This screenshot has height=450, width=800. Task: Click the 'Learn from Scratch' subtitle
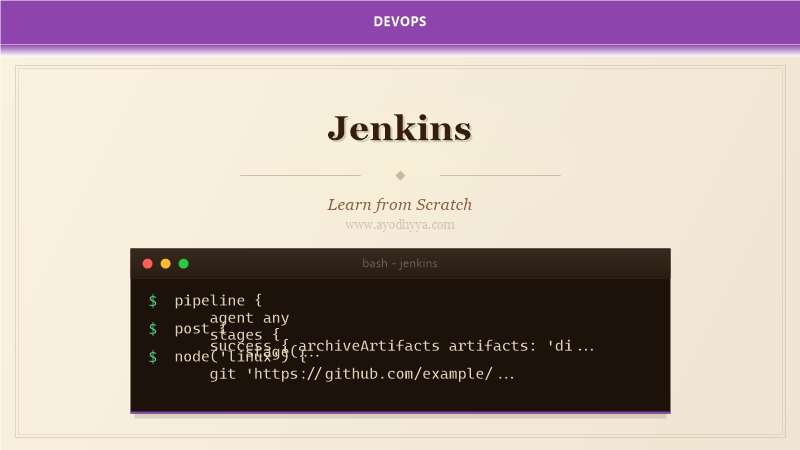(x=399, y=205)
